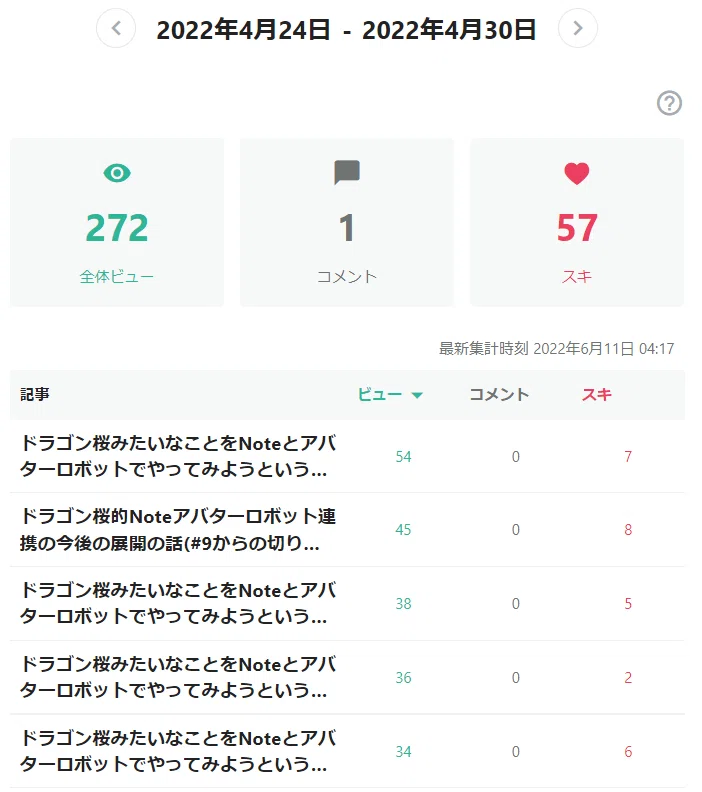Click the green eye views icon
702x792 pixels.
click(117, 173)
